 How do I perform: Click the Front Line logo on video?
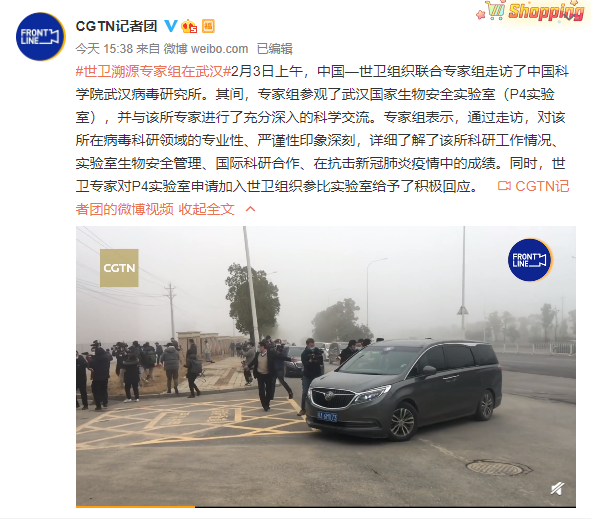[530, 260]
